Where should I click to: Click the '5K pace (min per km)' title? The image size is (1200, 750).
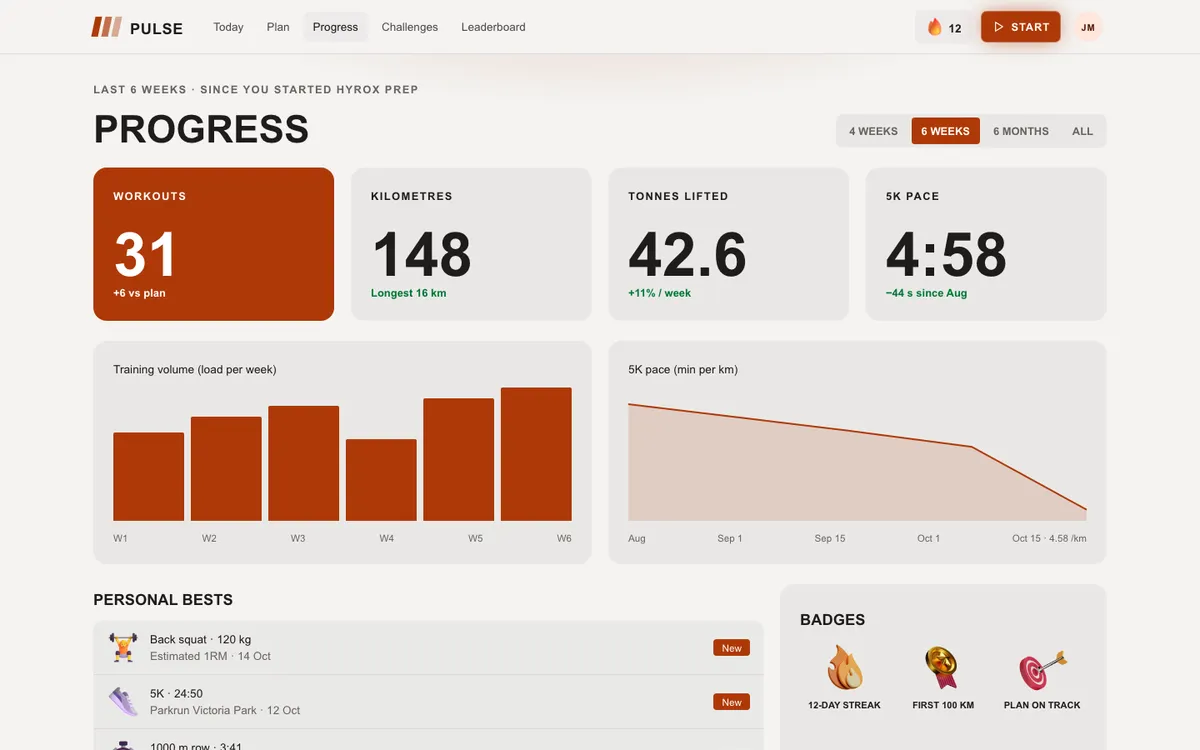683,369
